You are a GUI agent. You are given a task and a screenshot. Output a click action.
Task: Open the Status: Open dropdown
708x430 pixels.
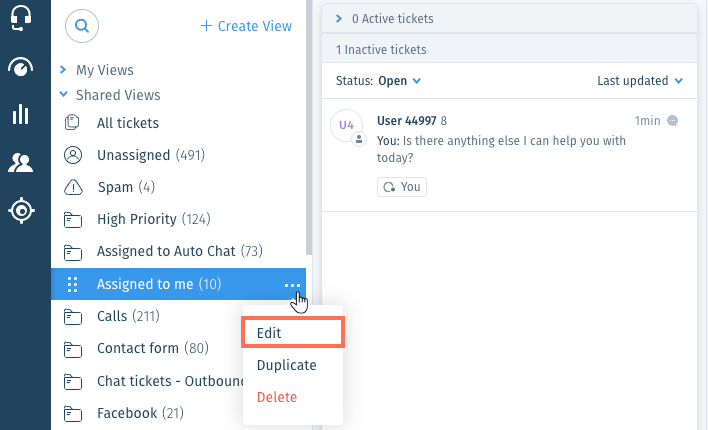pos(378,81)
